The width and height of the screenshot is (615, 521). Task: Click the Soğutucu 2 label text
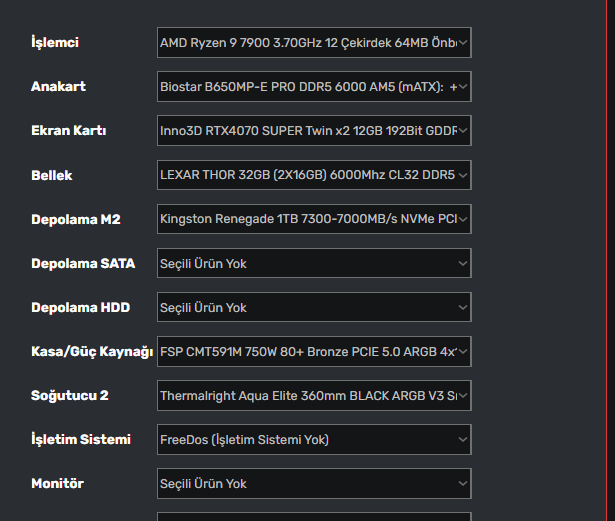[x=69, y=395]
